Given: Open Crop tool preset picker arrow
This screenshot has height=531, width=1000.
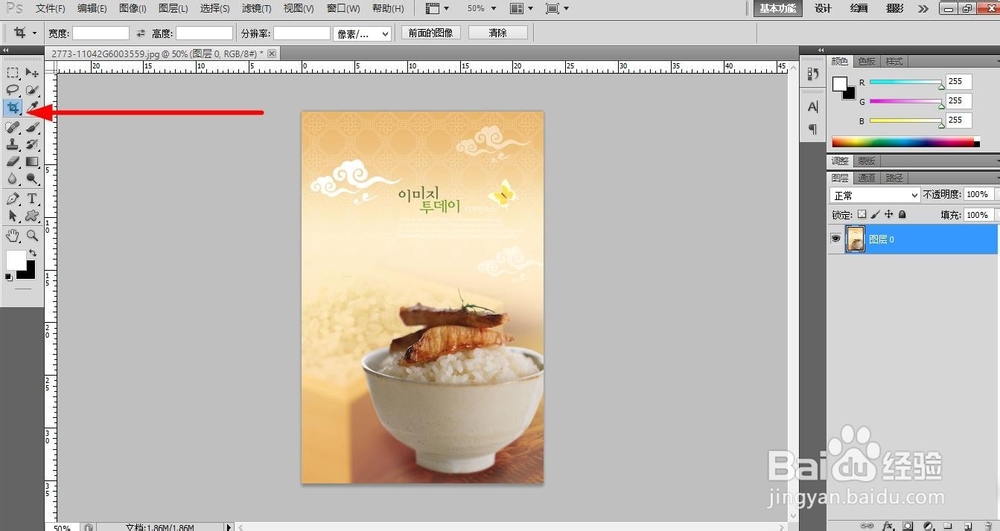Looking at the screenshot, I should pos(34,33).
